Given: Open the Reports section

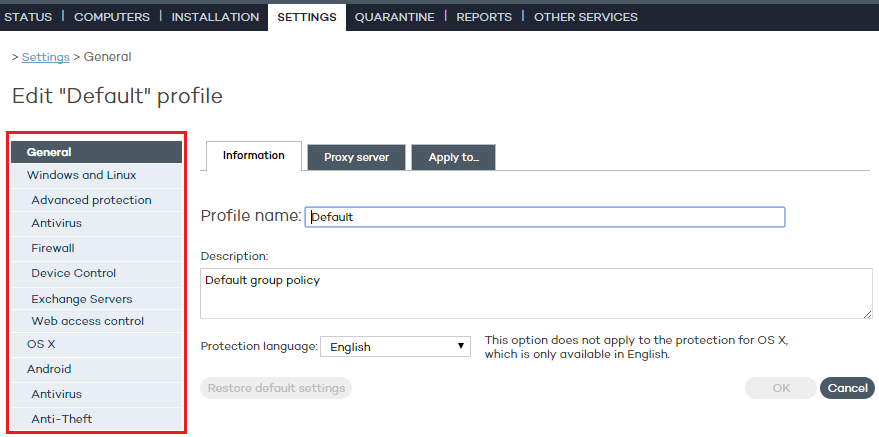Looking at the screenshot, I should [x=484, y=17].
